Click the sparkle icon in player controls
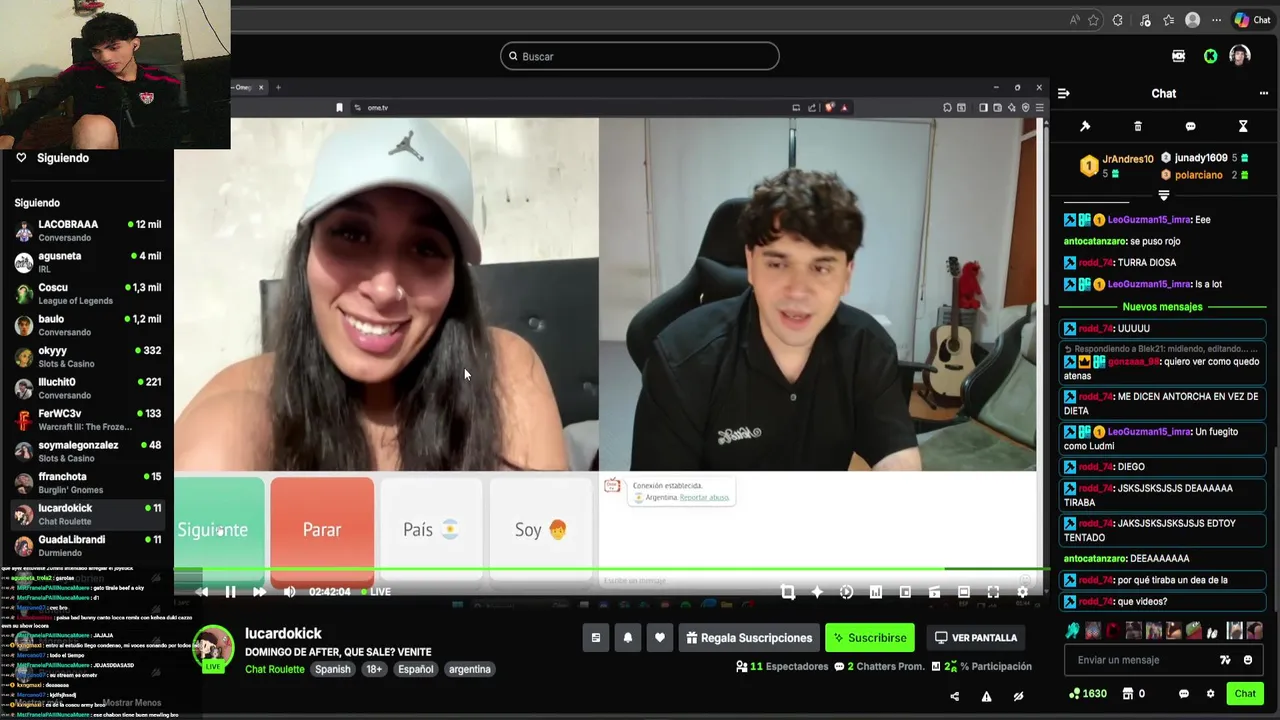 point(817,592)
